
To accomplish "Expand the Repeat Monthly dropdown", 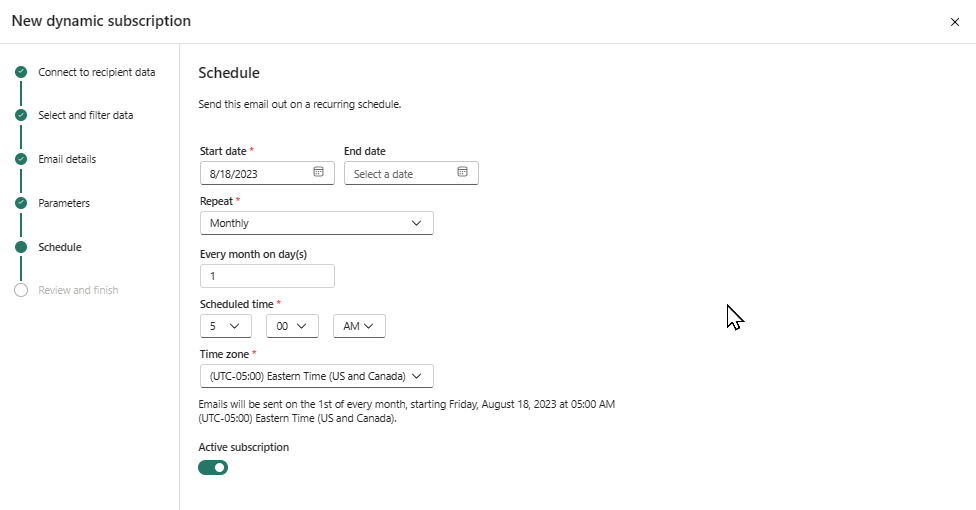I will tap(316, 223).
